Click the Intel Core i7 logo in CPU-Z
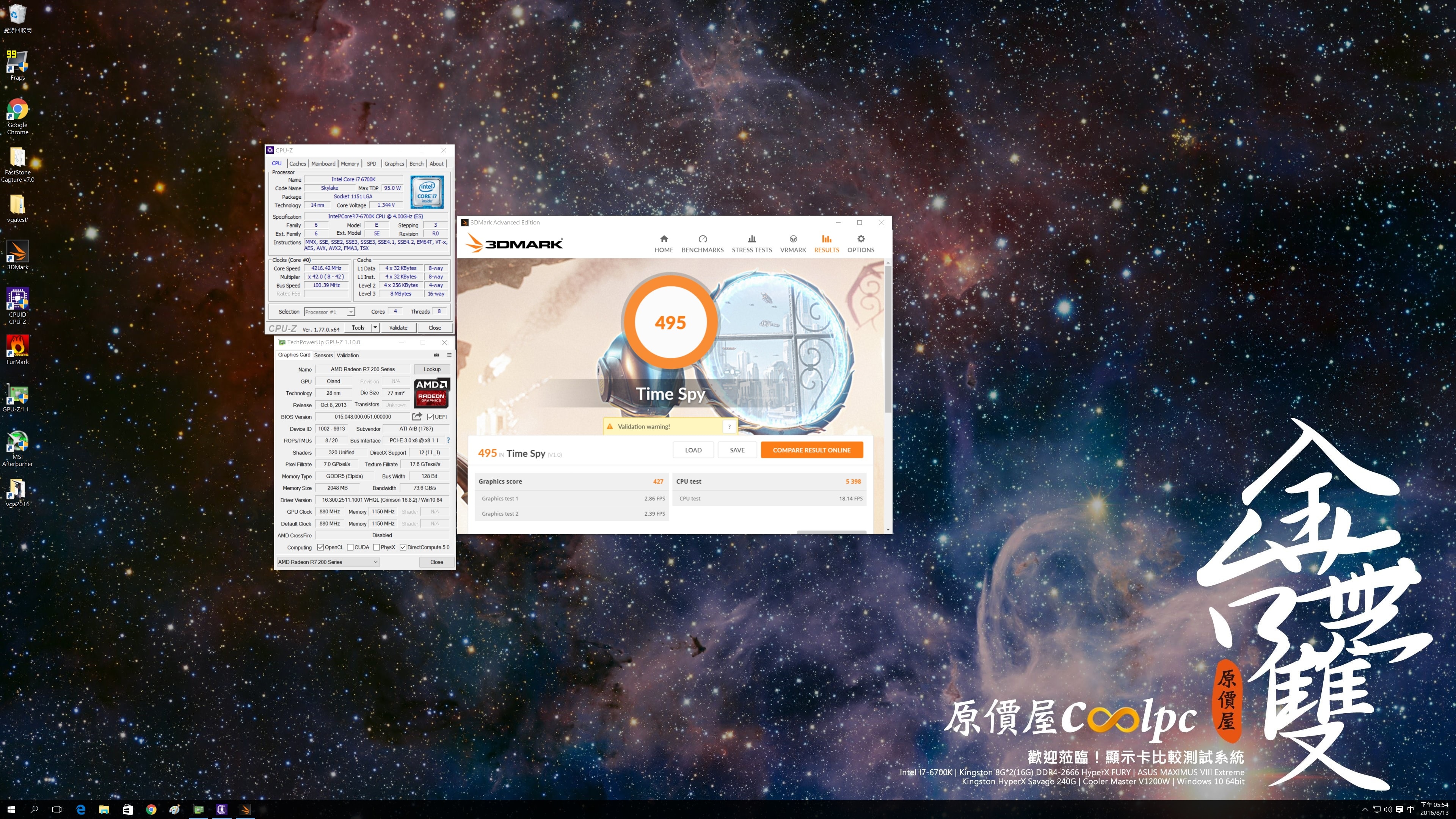 pos(427,192)
